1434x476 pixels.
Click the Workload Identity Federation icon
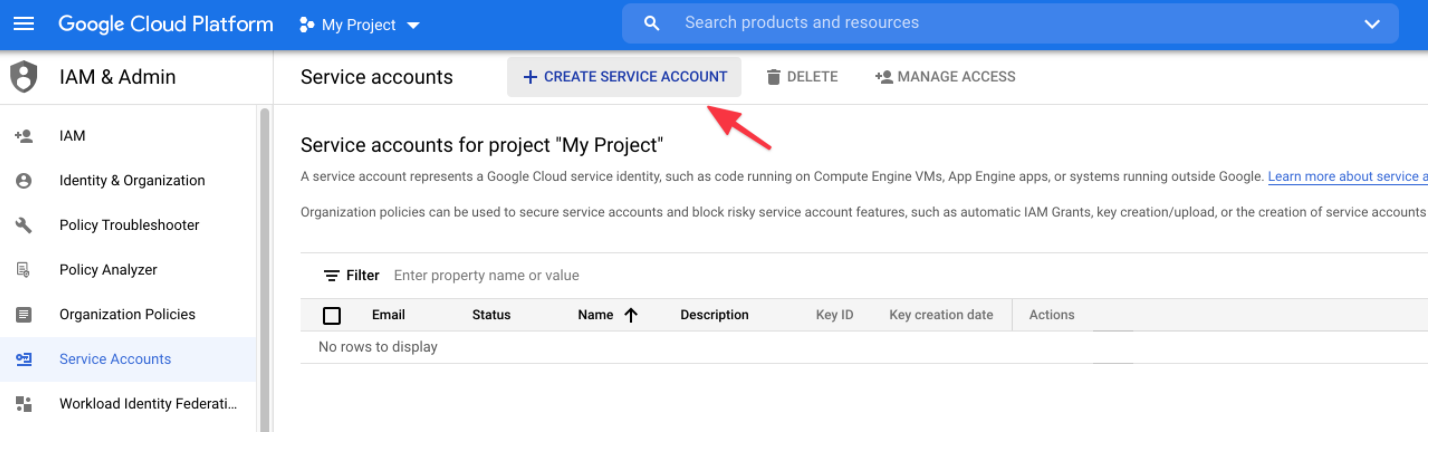click(24, 404)
